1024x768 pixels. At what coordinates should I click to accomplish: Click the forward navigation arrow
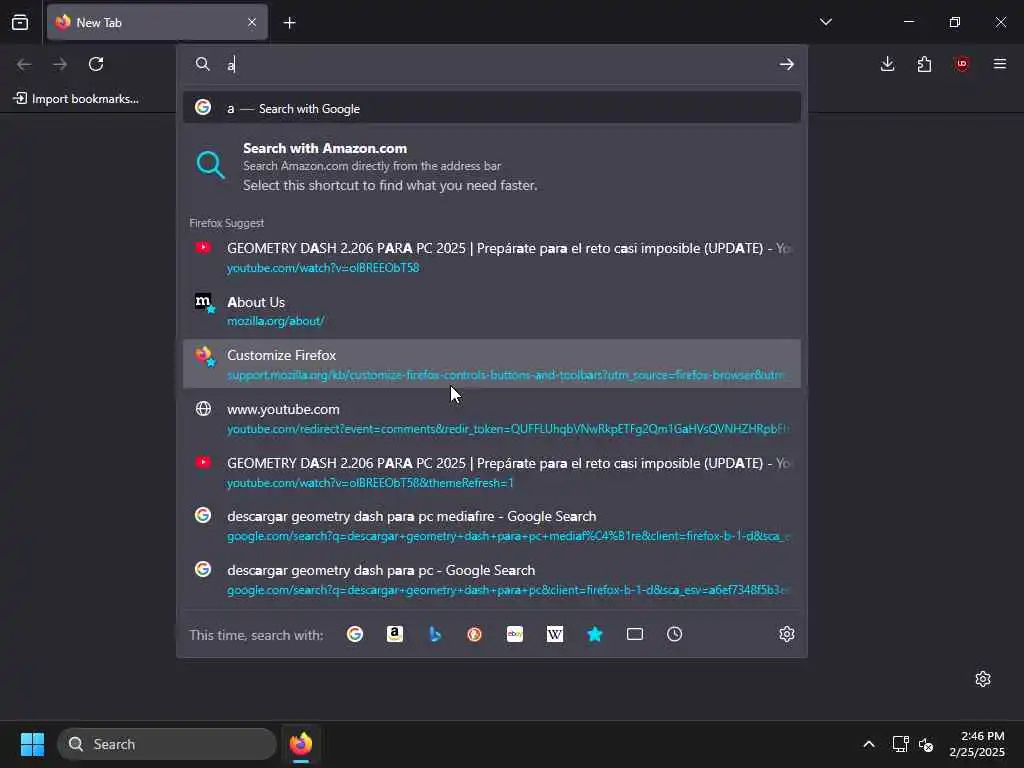click(x=60, y=64)
